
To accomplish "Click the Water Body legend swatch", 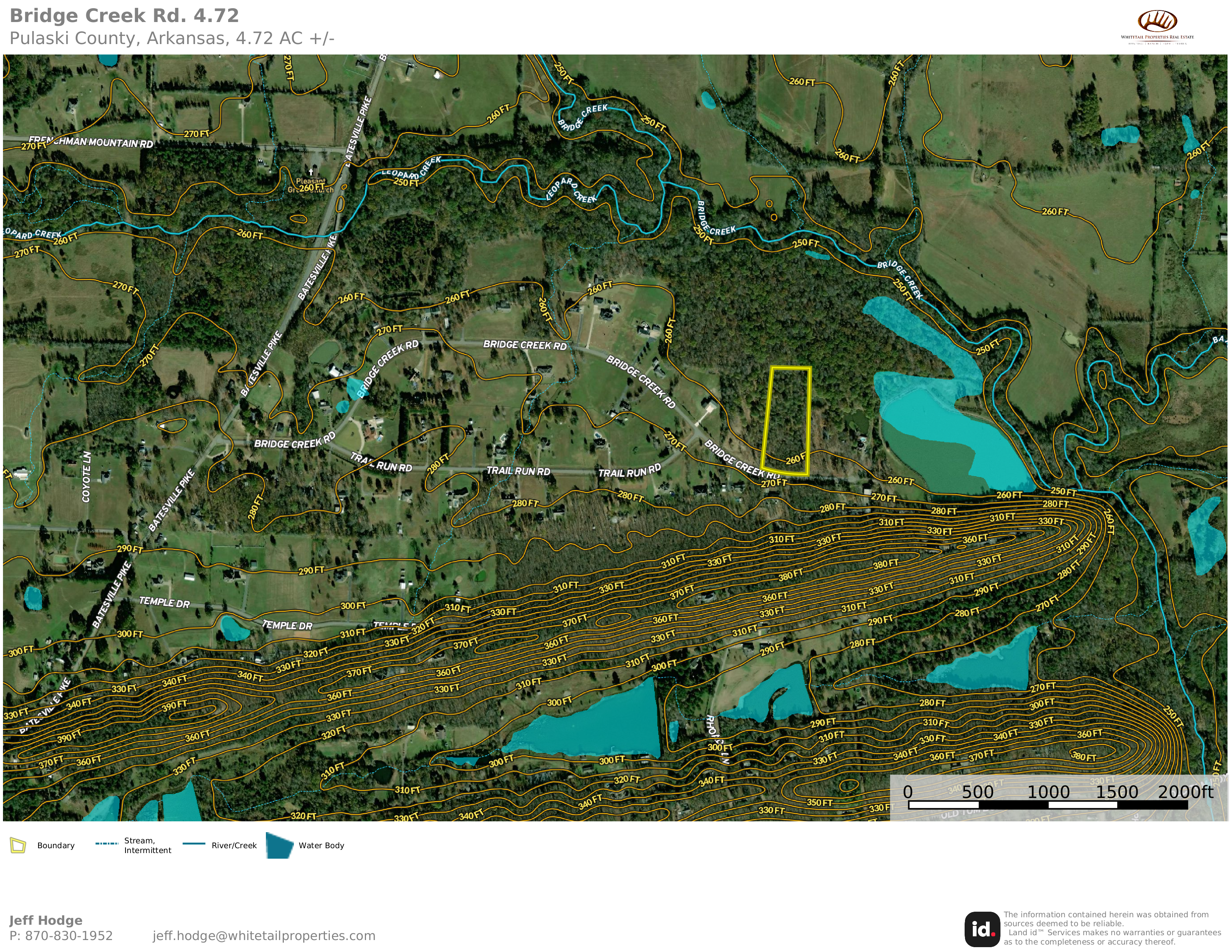I will [279, 845].
